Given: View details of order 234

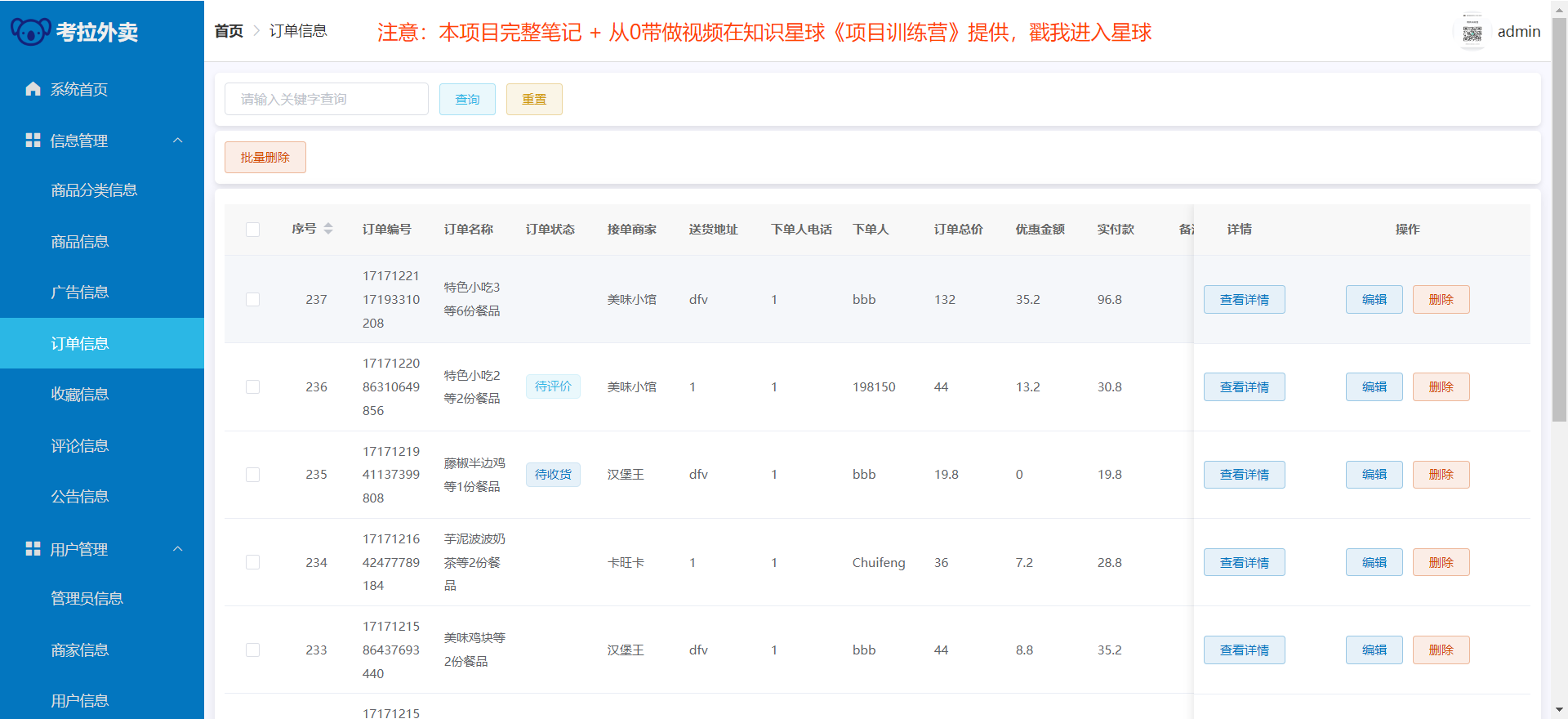Looking at the screenshot, I should tap(1244, 562).
